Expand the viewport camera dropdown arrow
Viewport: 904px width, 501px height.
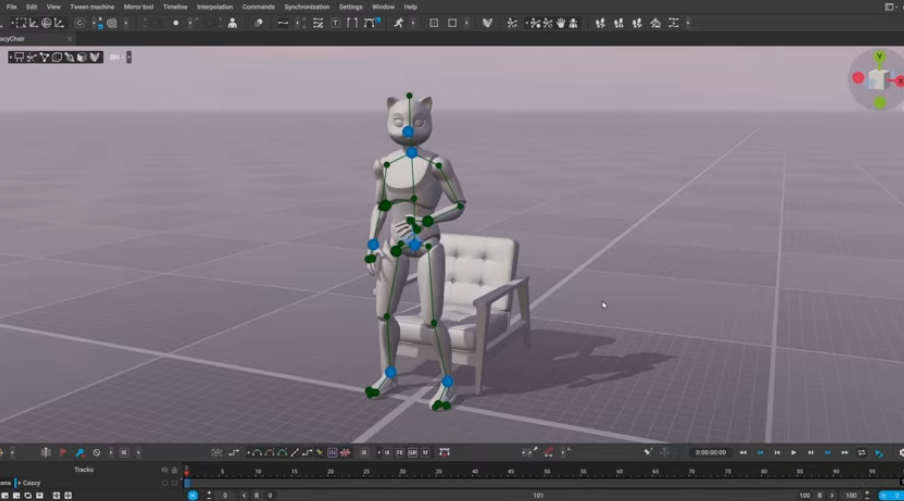129,57
